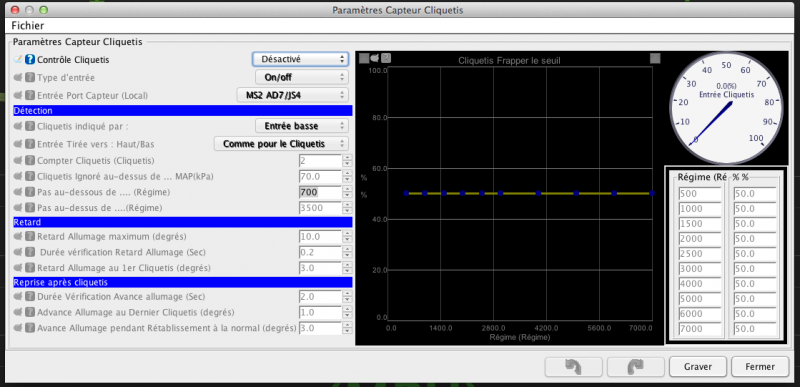Open help for Durée vérification Retard Allumage

pos(30,252)
